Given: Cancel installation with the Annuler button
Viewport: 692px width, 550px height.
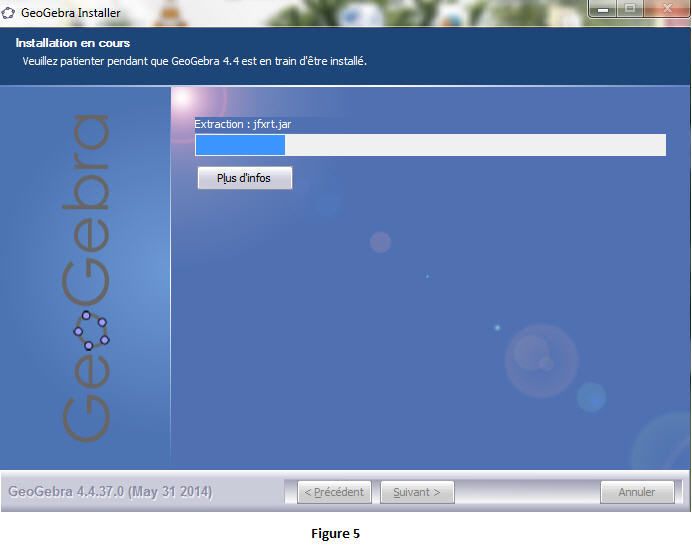Looking at the screenshot, I should [637, 492].
